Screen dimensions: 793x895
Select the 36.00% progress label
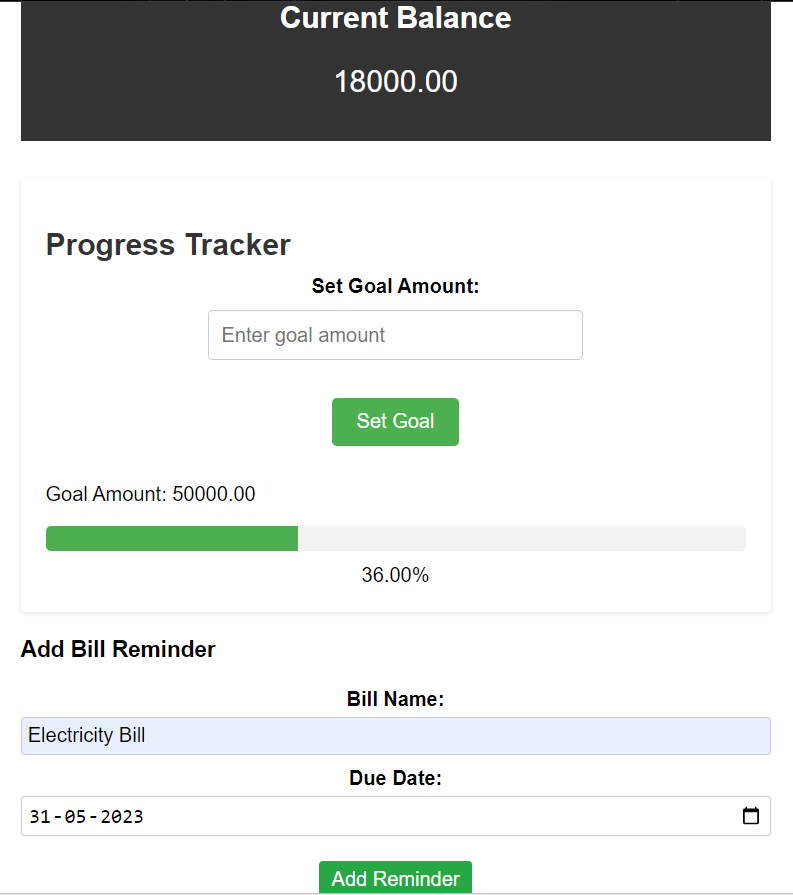(395, 575)
